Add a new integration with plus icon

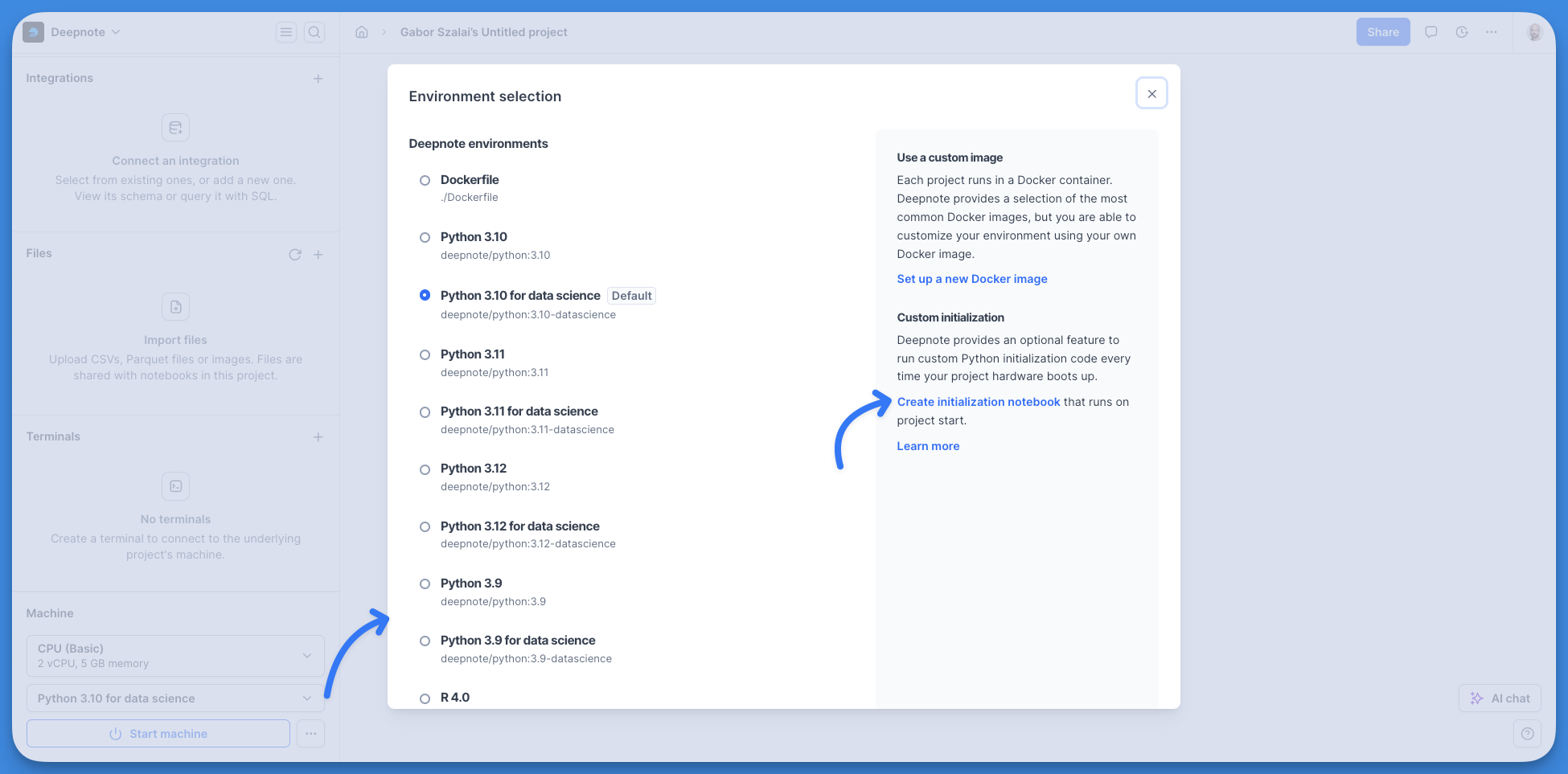click(x=318, y=79)
